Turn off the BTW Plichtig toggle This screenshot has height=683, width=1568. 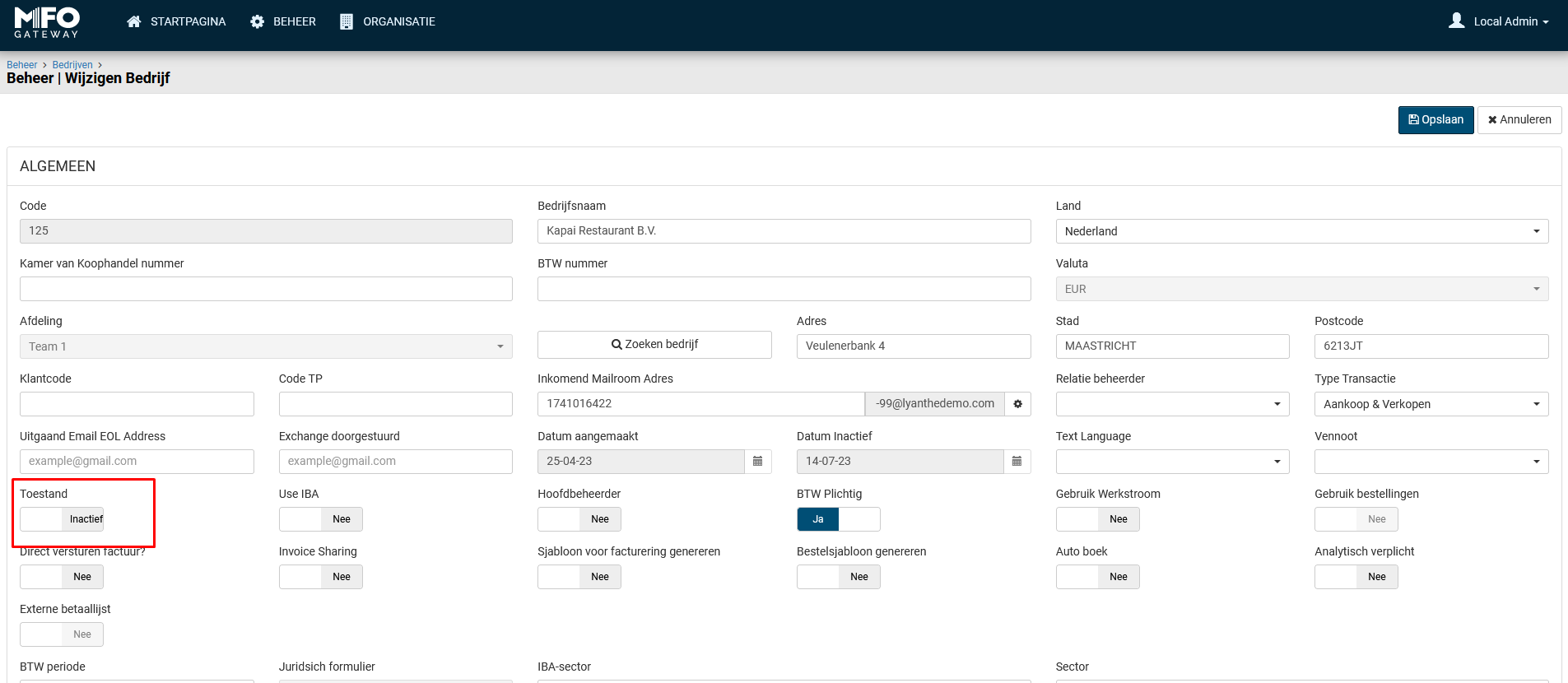(838, 519)
